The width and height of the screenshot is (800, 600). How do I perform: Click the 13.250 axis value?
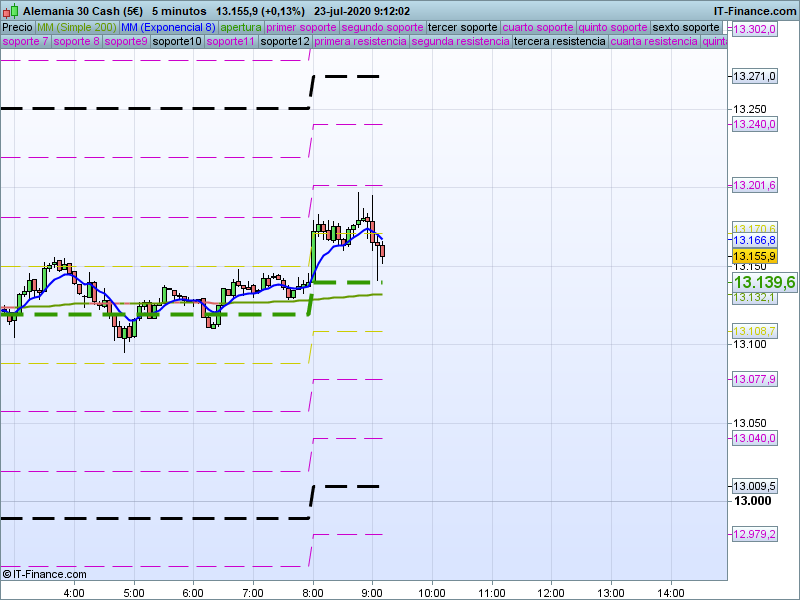click(x=749, y=109)
